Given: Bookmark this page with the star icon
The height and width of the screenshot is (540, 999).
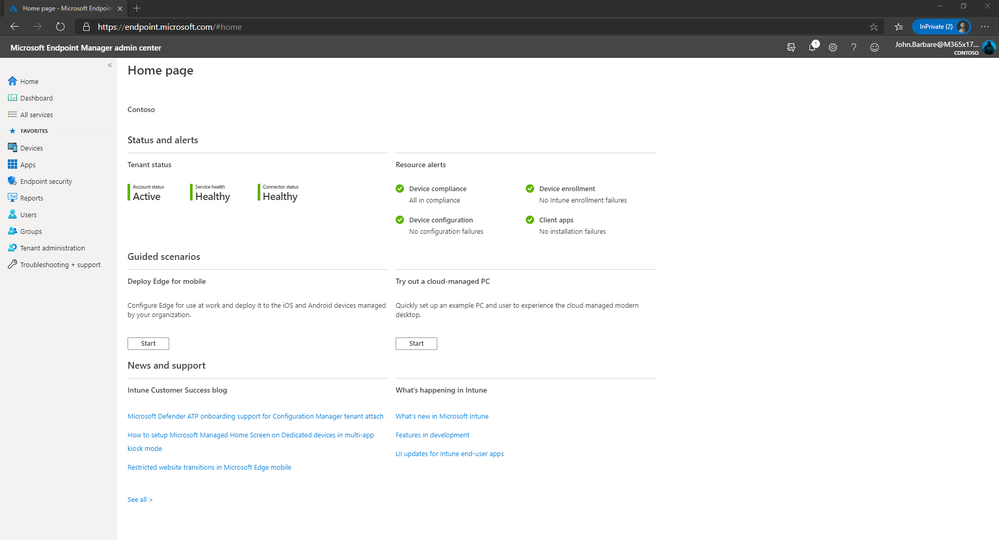Looking at the screenshot, I should pos(873,27).
